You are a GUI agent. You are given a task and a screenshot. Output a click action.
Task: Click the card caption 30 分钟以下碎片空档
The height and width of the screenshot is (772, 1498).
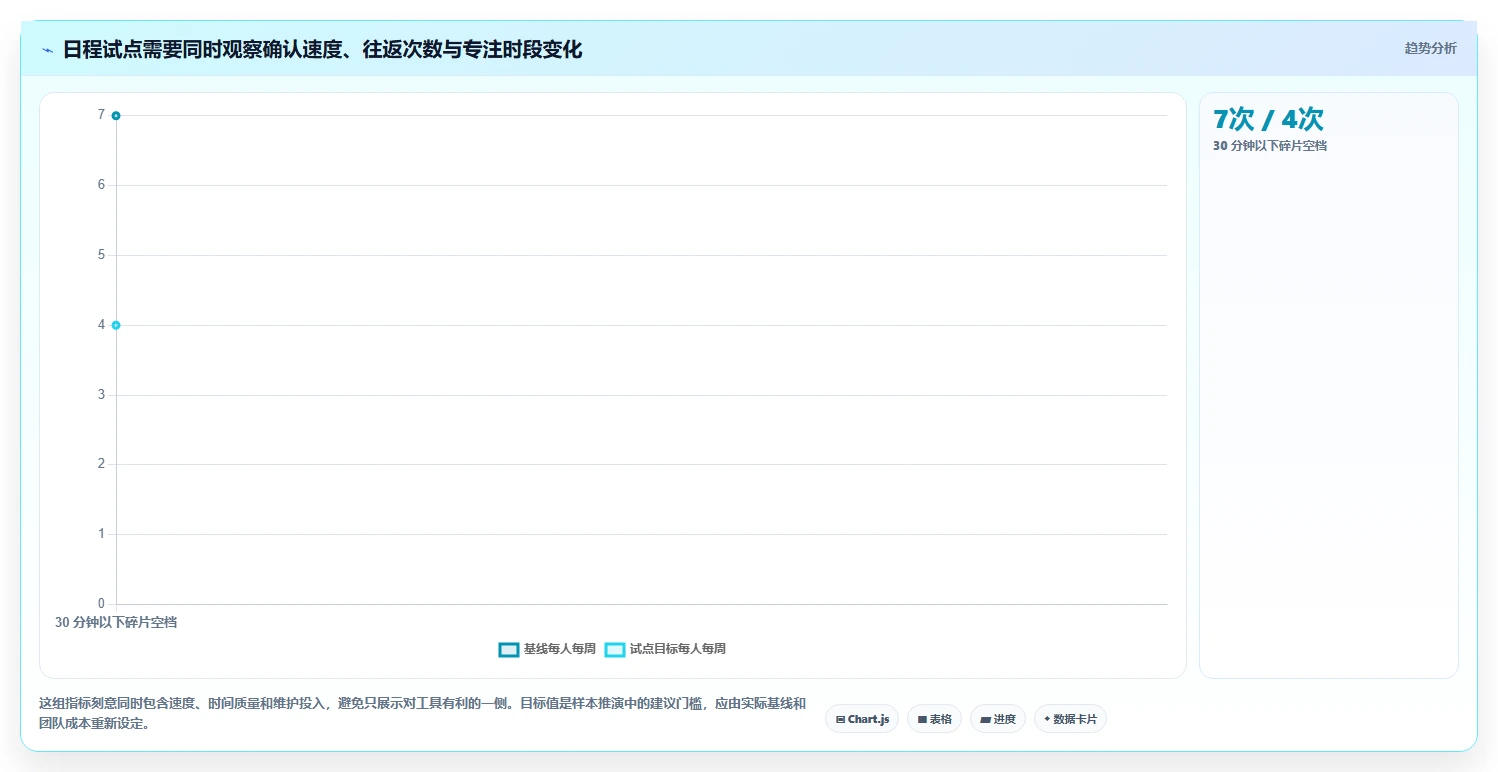[1270, 146]
